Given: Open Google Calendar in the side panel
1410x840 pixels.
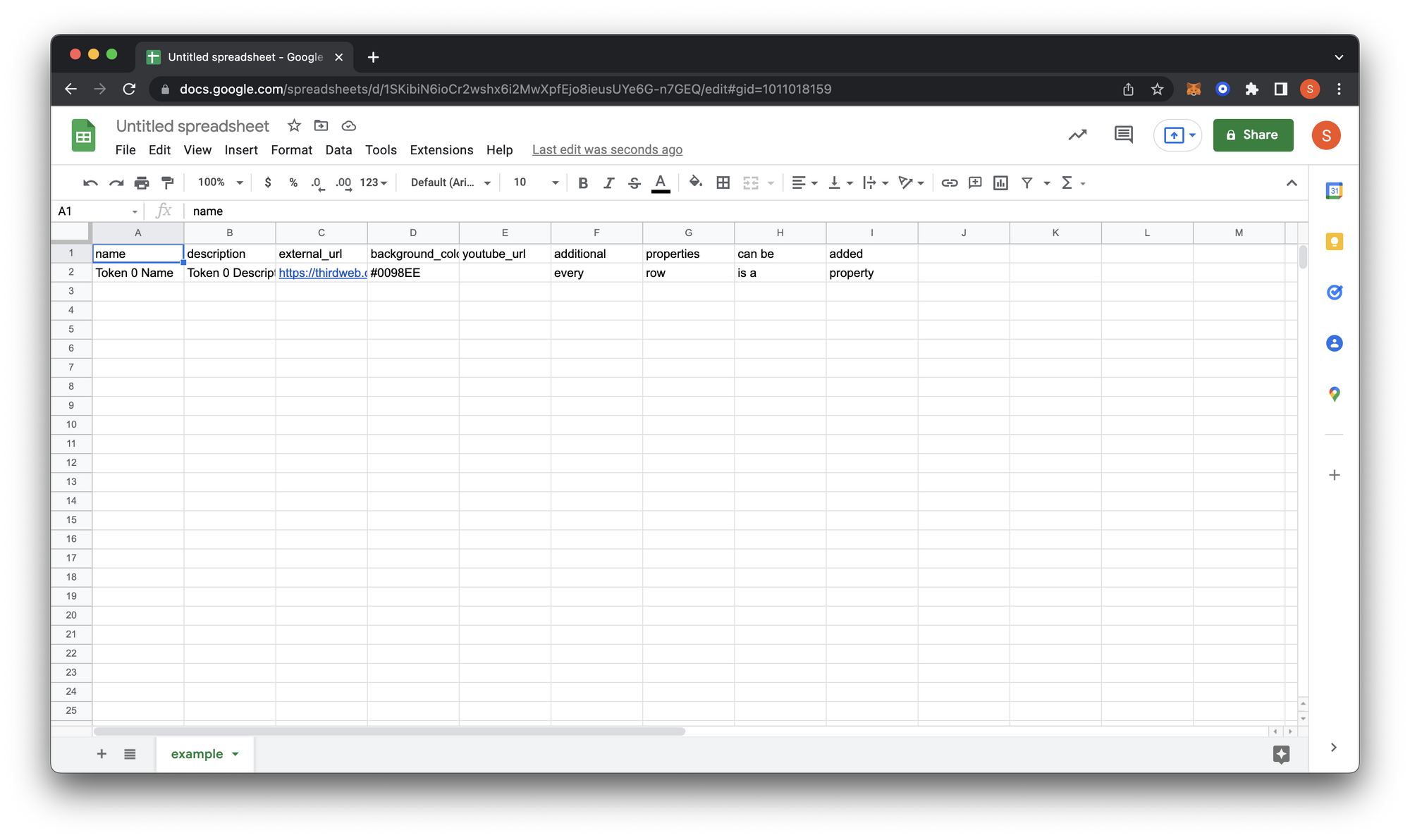Looking at the screenshot, I should [1334, 190].
